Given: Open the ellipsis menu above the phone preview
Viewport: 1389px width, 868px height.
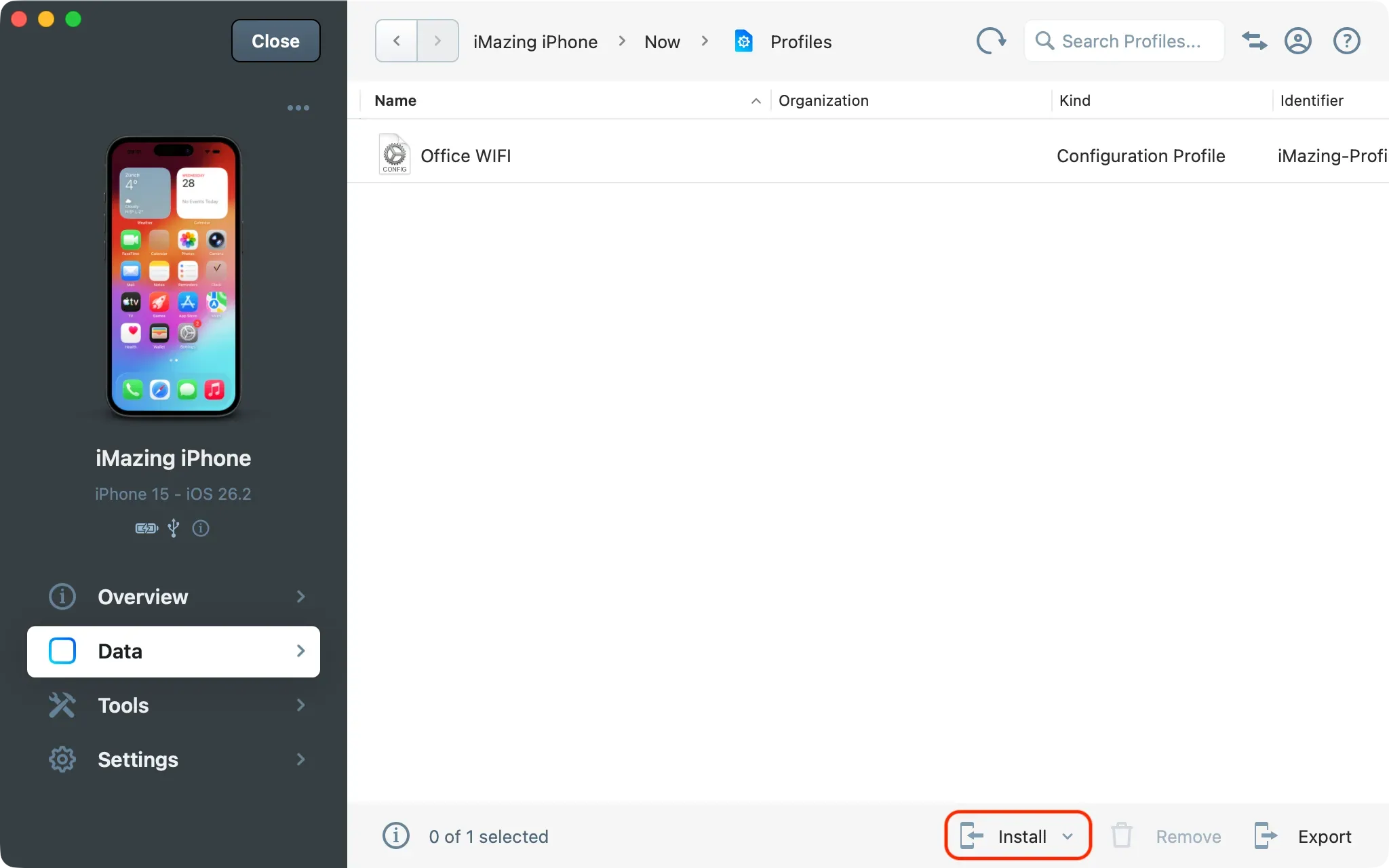Looking at the screenshot, I should tap(298, 107).
